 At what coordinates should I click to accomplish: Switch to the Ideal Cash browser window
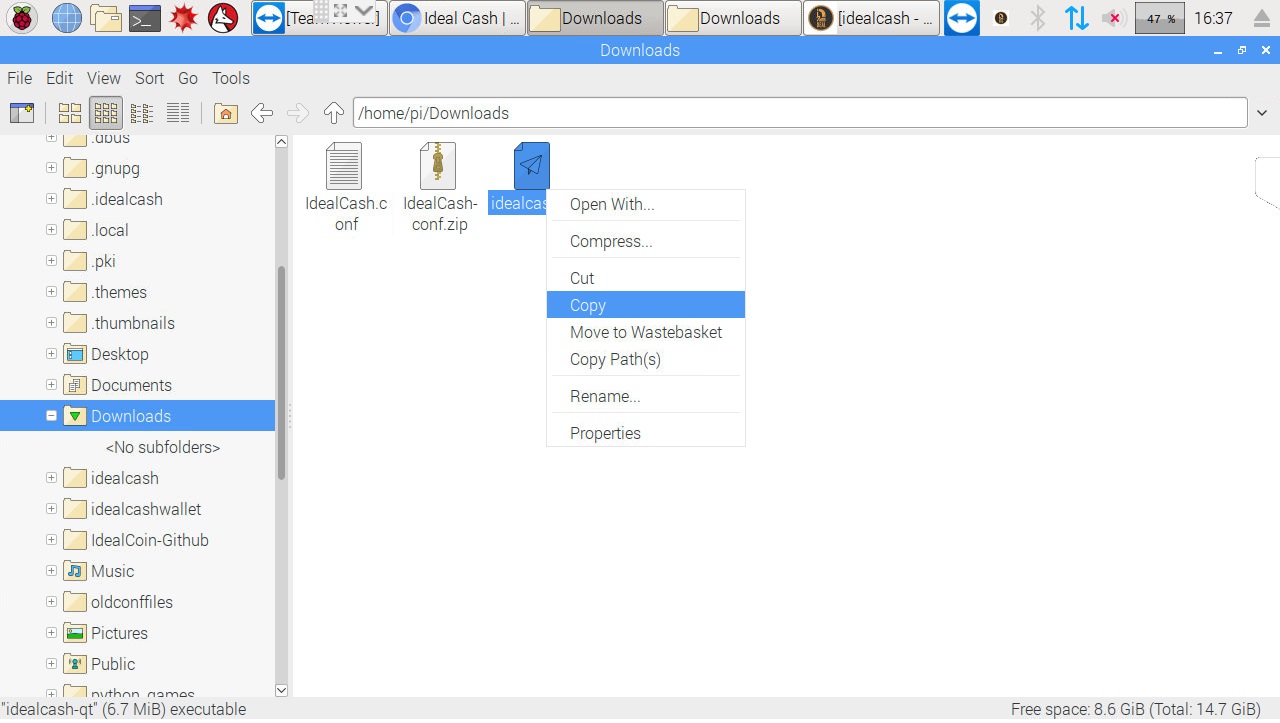tap(458, 18)
